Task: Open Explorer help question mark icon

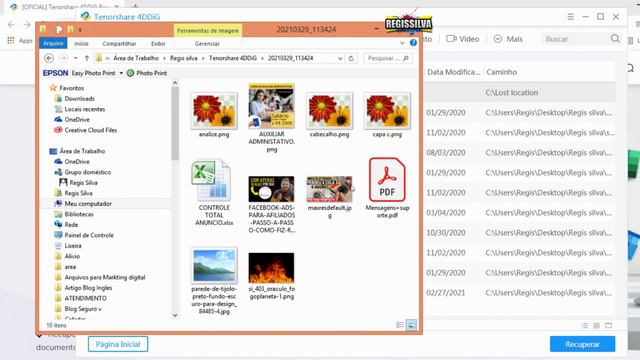Action: click(x=413, y=43)
